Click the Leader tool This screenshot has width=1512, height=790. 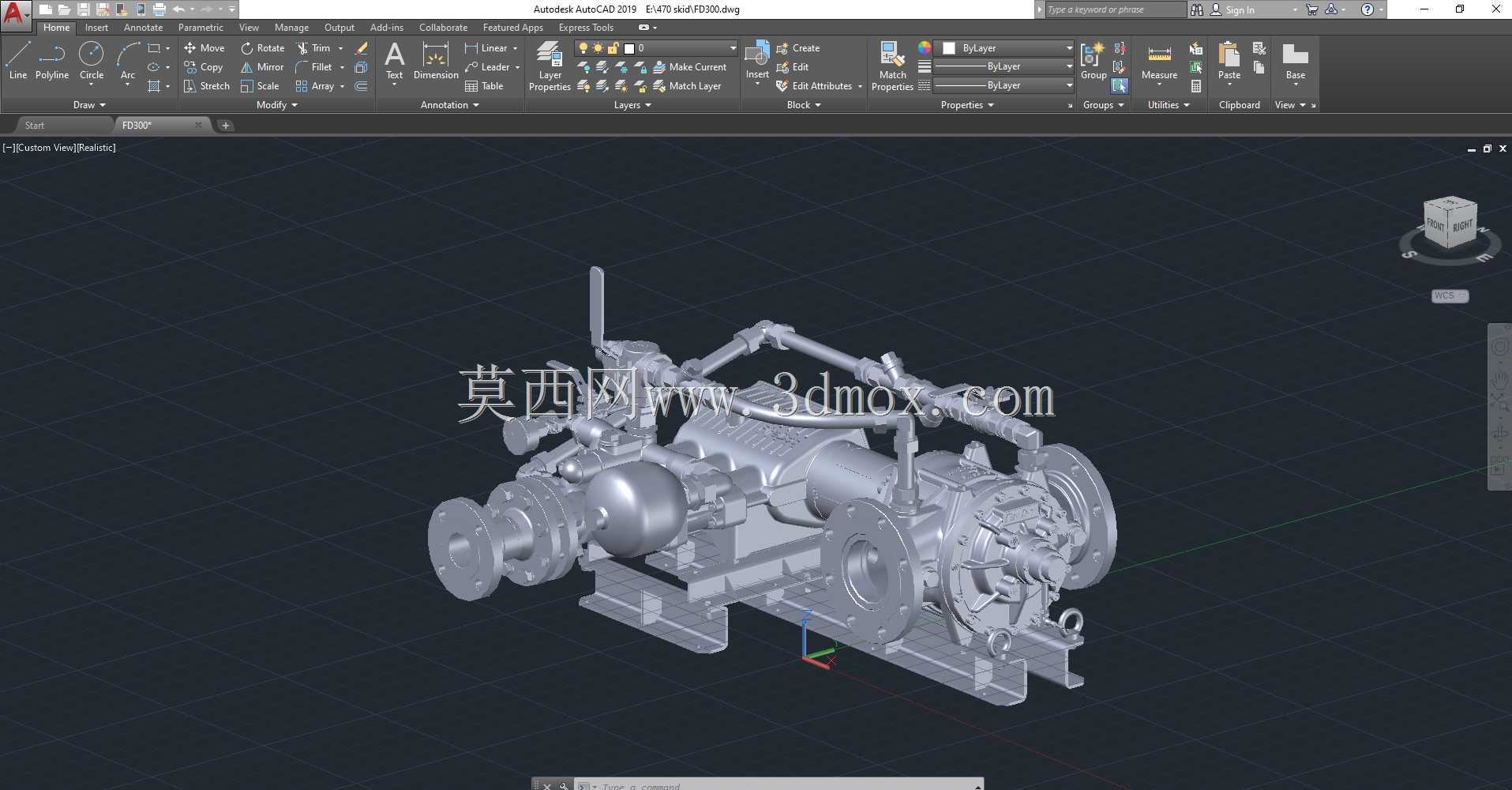[x=487, y=67]
